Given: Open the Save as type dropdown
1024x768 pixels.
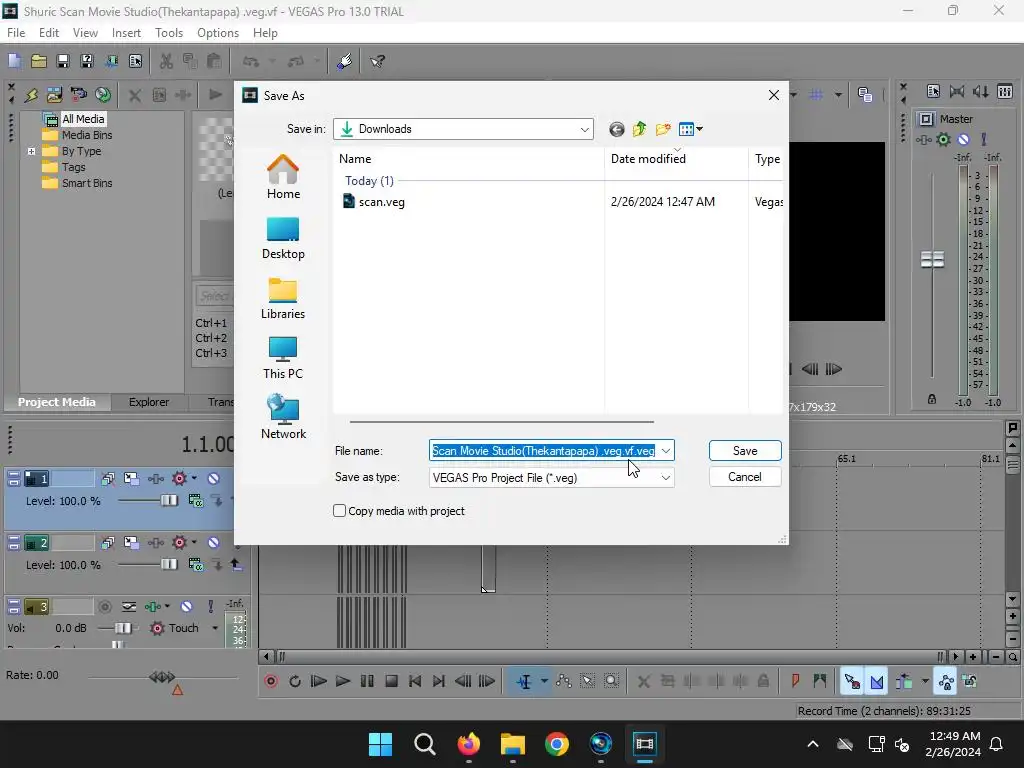Looking at the screenshot, I should point(665,477).
